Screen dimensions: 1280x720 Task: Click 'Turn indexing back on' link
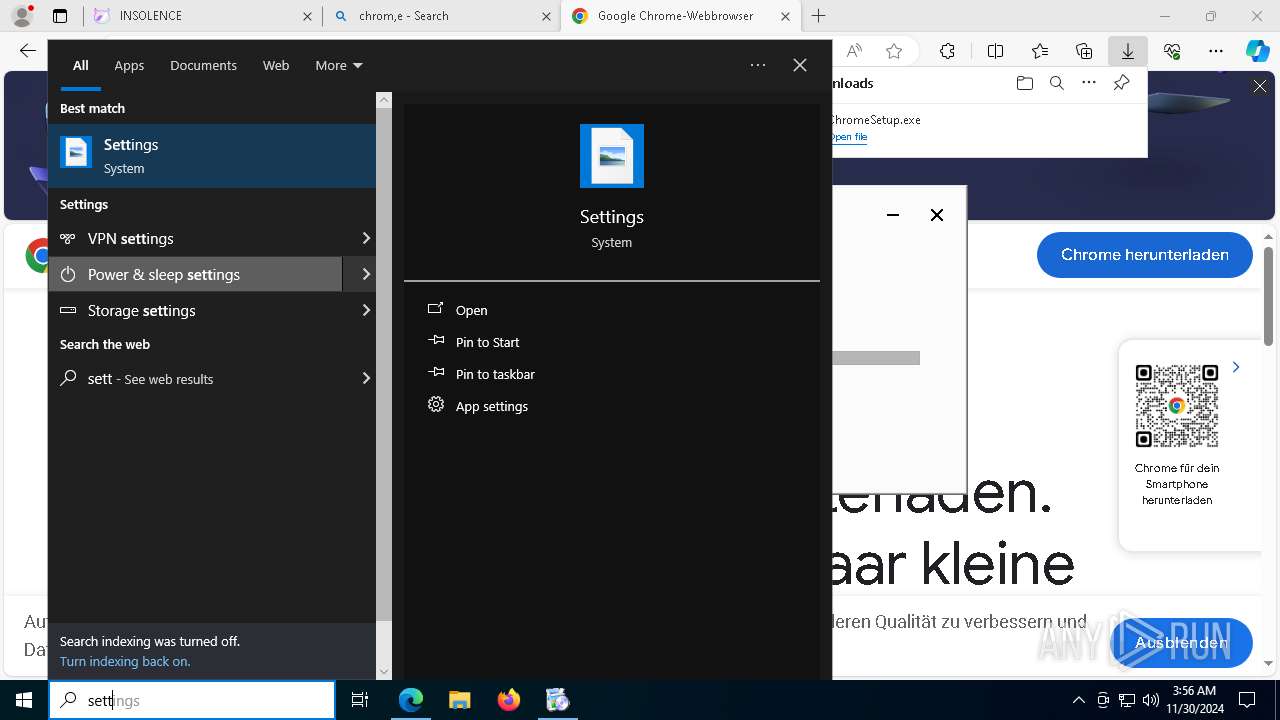click(125, 661)
